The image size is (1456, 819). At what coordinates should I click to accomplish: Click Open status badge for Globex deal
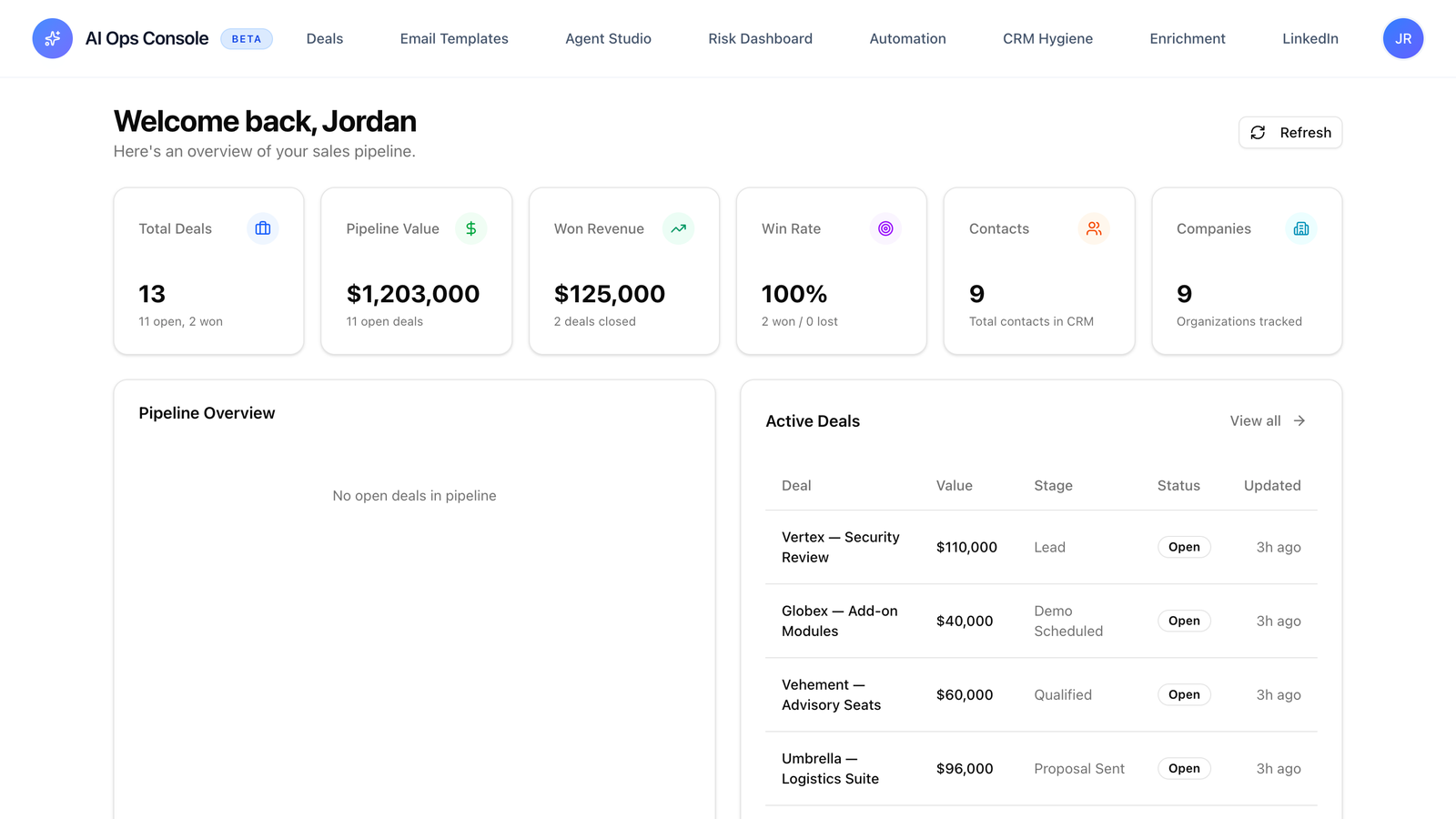[x=1184, y=621]
